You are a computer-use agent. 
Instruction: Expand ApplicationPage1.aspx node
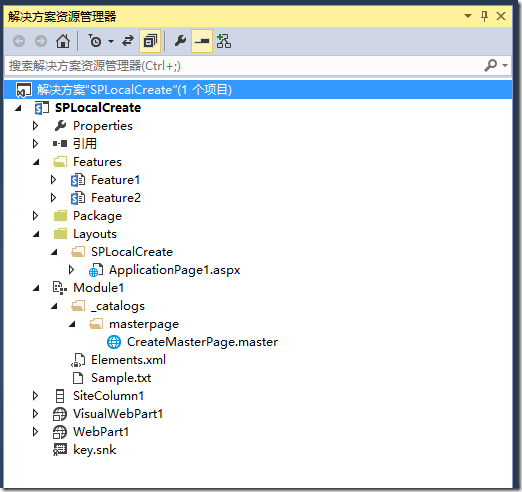click(x=71, y=270)
